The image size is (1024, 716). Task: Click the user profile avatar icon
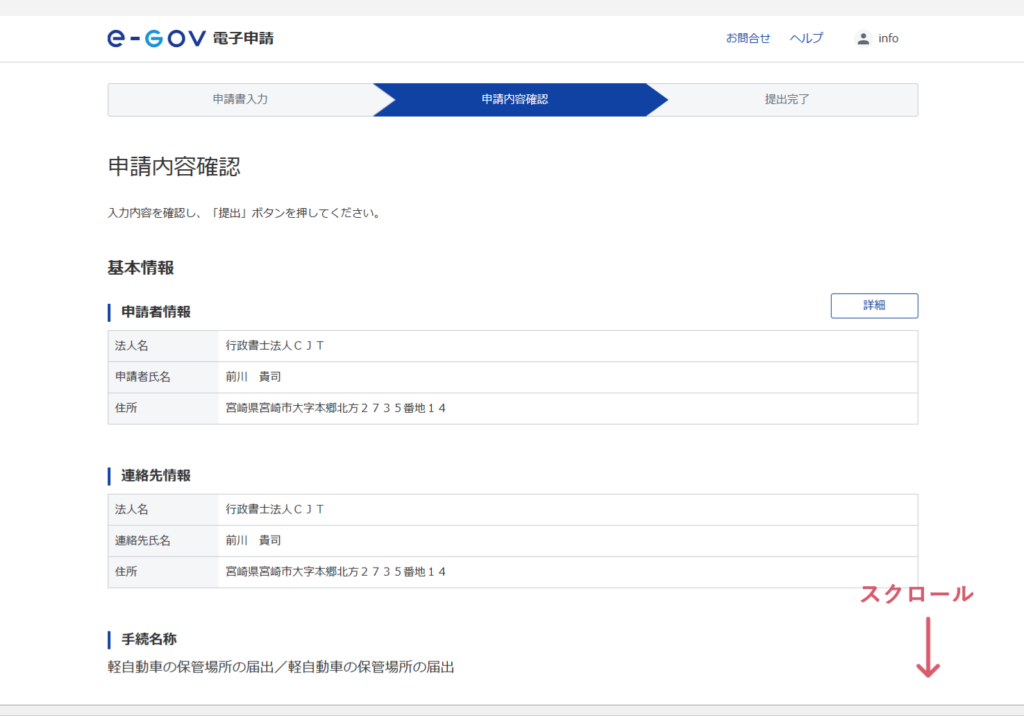click(x=863, y=39)
